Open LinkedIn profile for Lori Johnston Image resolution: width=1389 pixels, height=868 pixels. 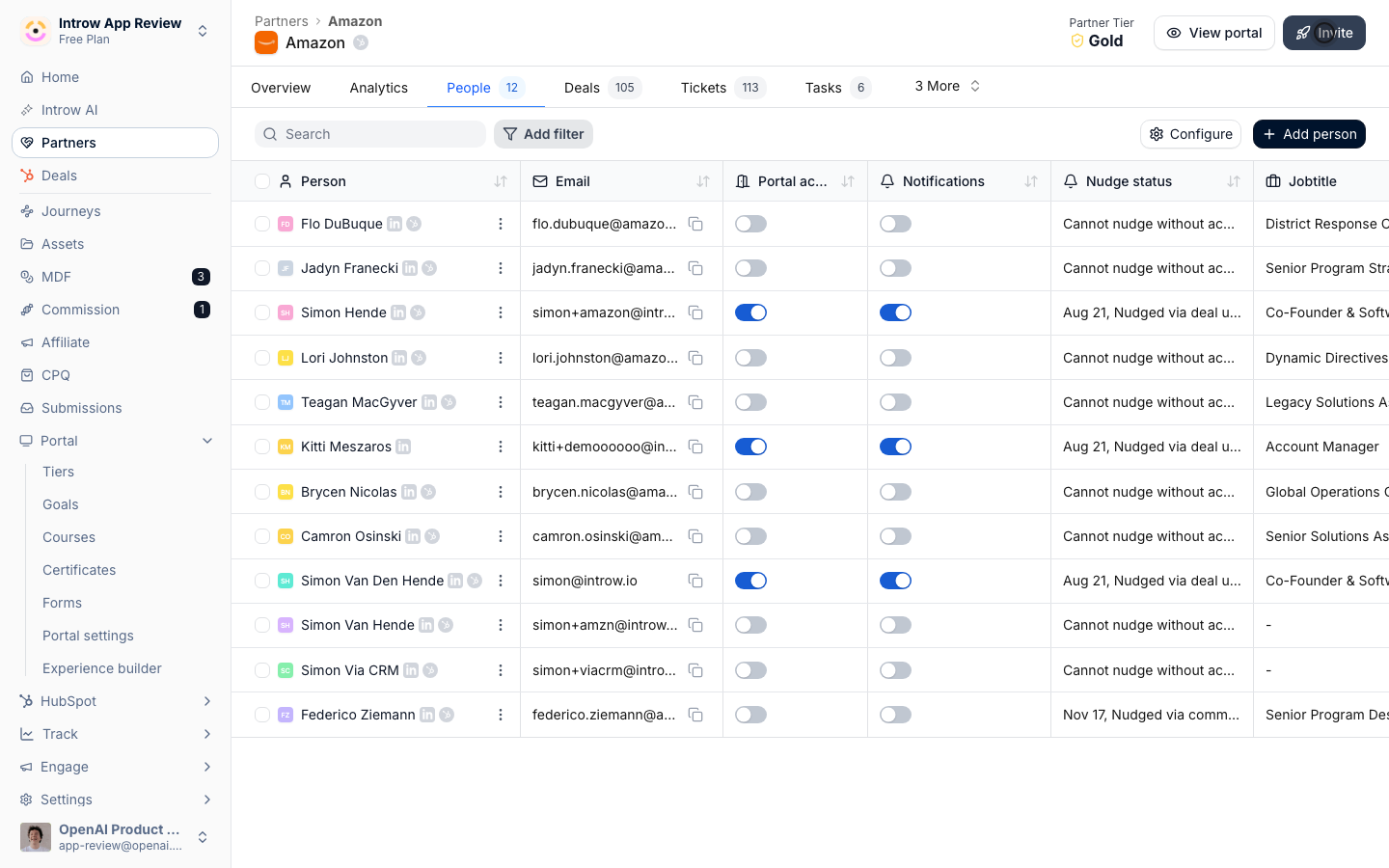(399, 358)
